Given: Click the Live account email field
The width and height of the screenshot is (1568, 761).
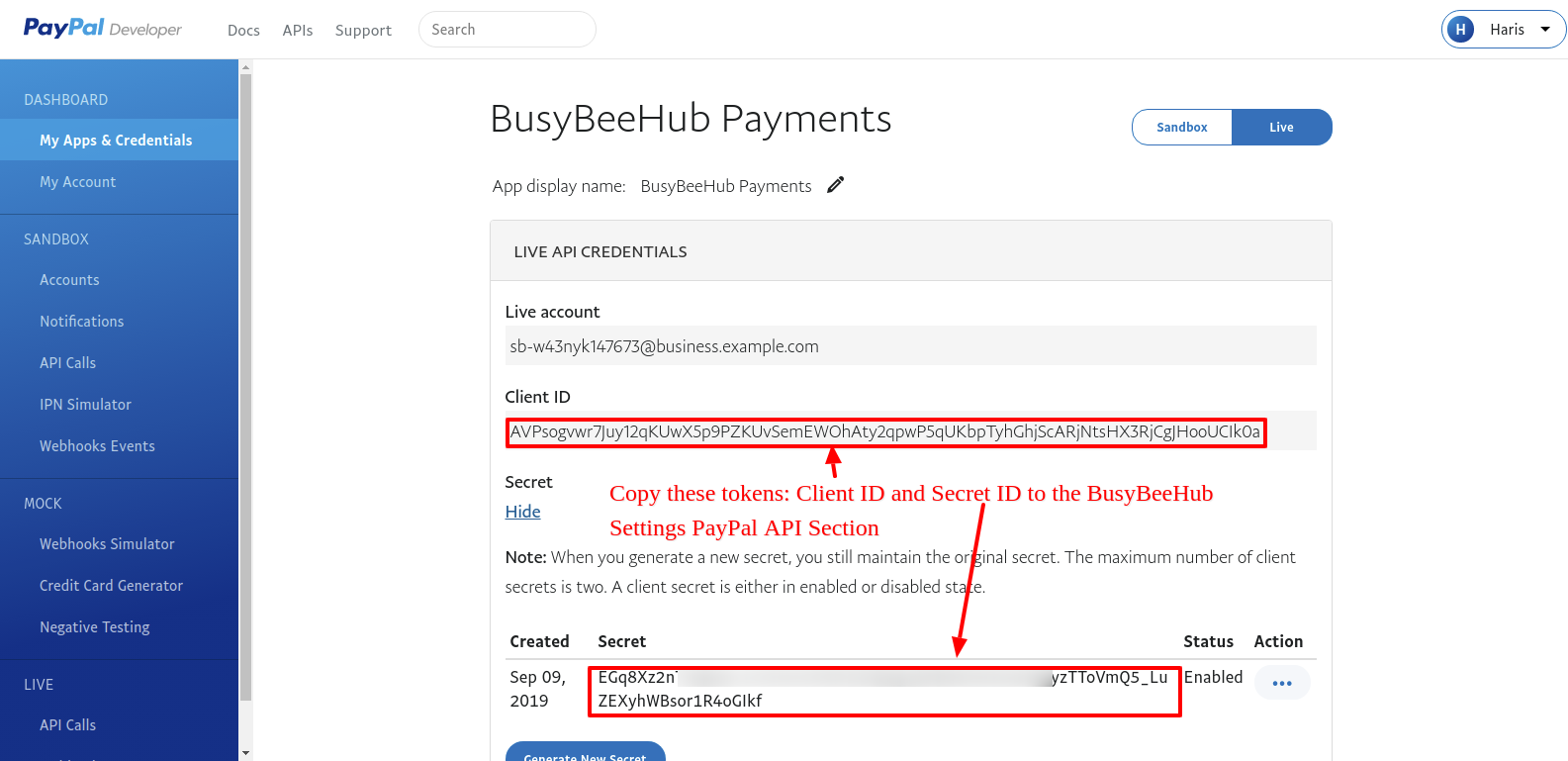Looking at the screenshot, I should tap(910, 346).
